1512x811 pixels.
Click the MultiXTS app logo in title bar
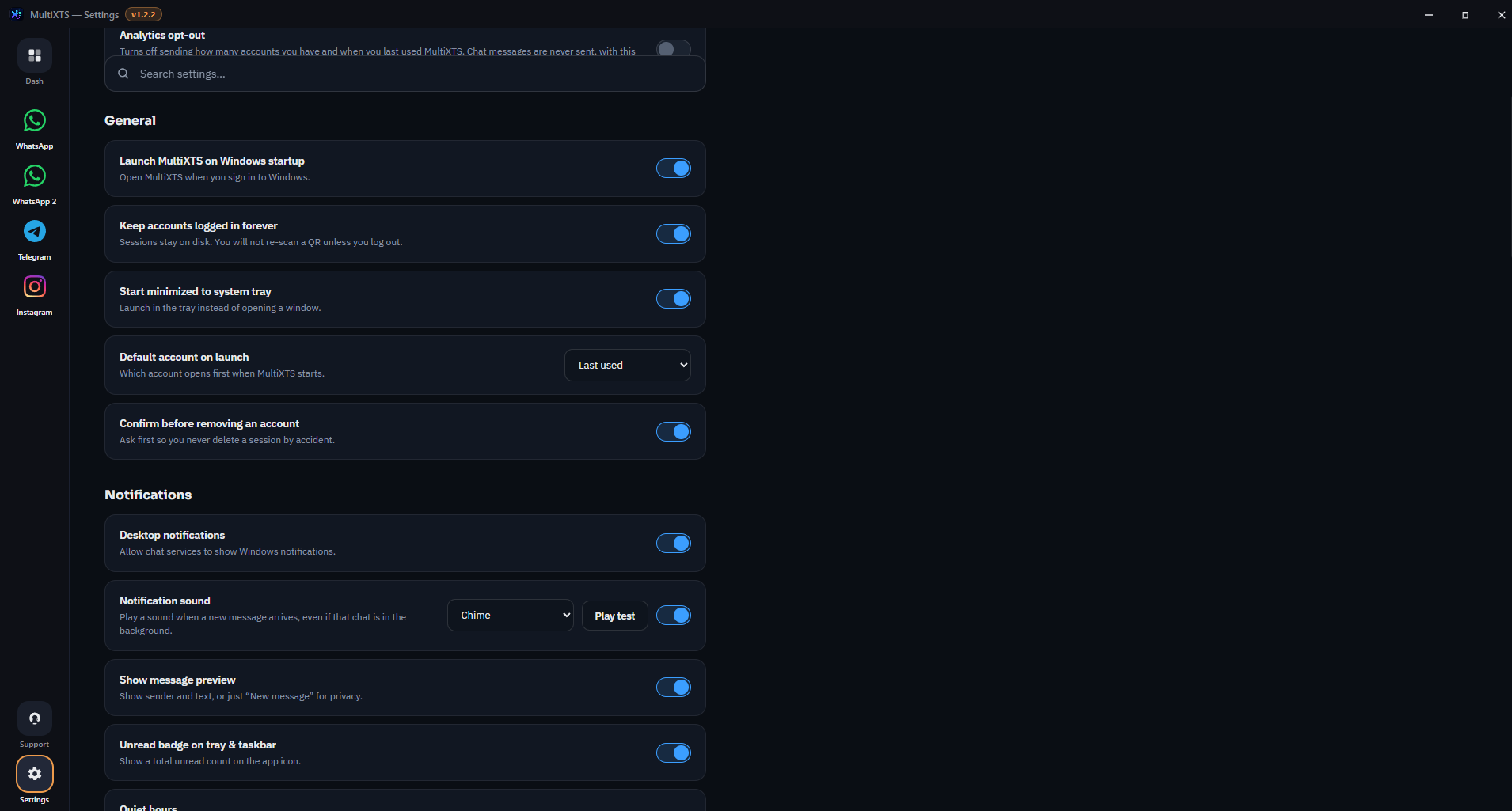click(16, 14)
